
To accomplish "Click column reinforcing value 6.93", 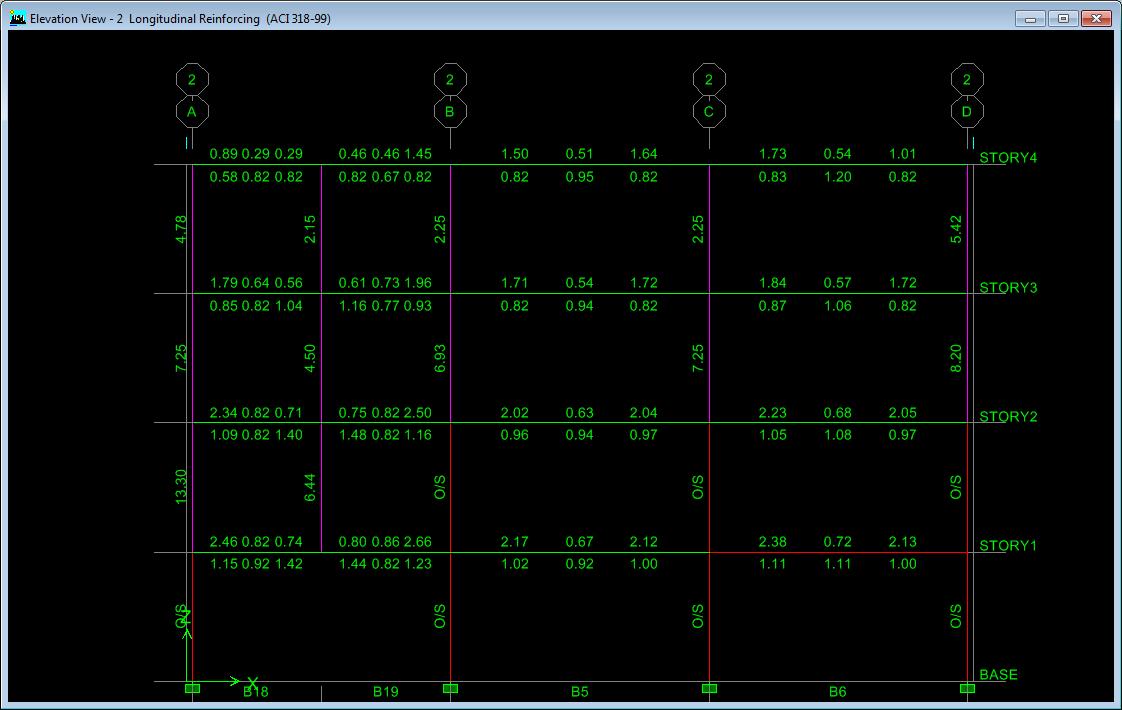I will tap(439, 358).
